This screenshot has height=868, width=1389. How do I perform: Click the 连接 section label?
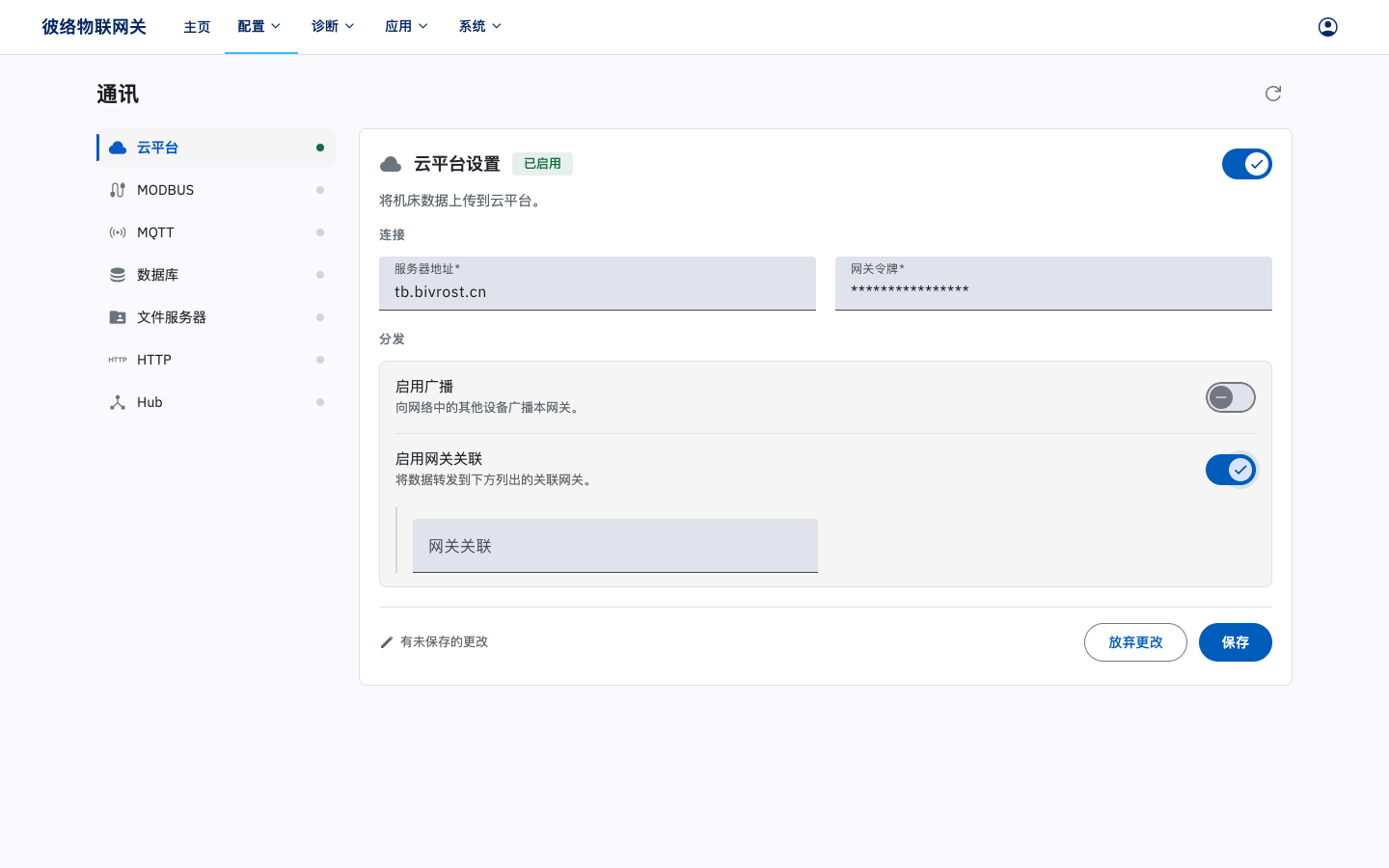pyautogui.click(x=392, y=235)
